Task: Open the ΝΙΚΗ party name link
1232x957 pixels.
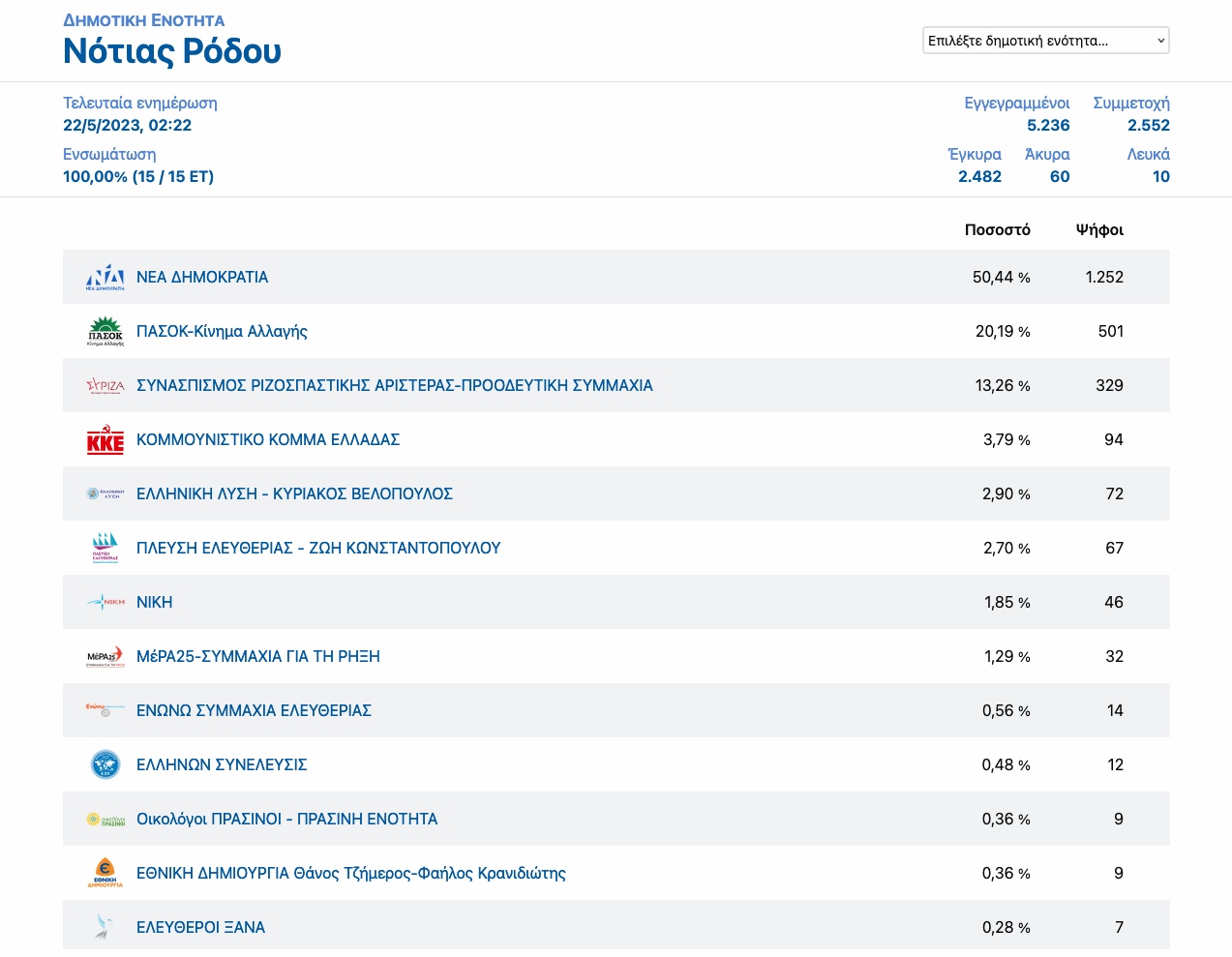Action: pos(155,602)
